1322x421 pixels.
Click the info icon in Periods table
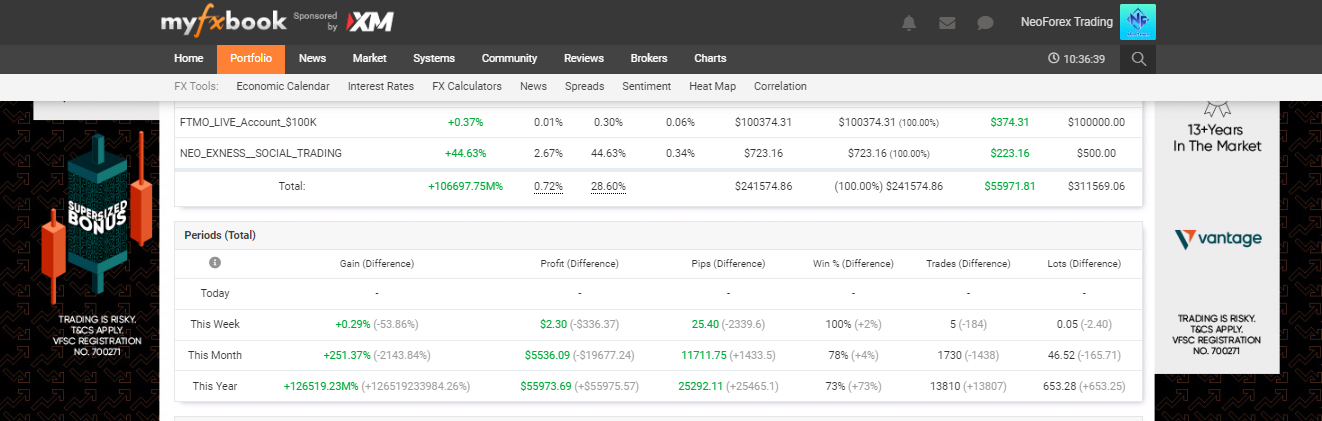click(x=214, y=263)
